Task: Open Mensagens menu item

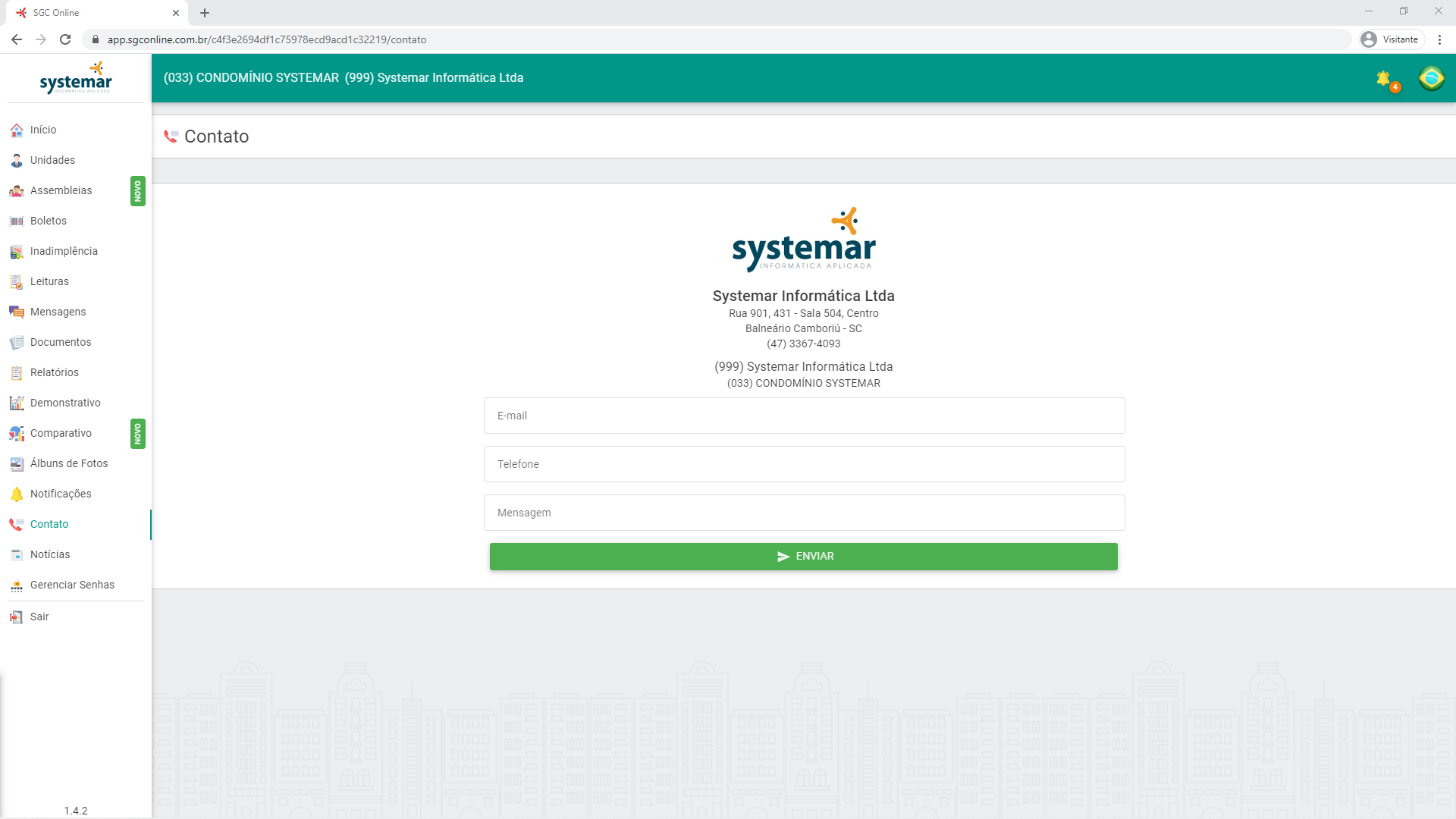Action: pyautogui.click(x=58, y=312)
